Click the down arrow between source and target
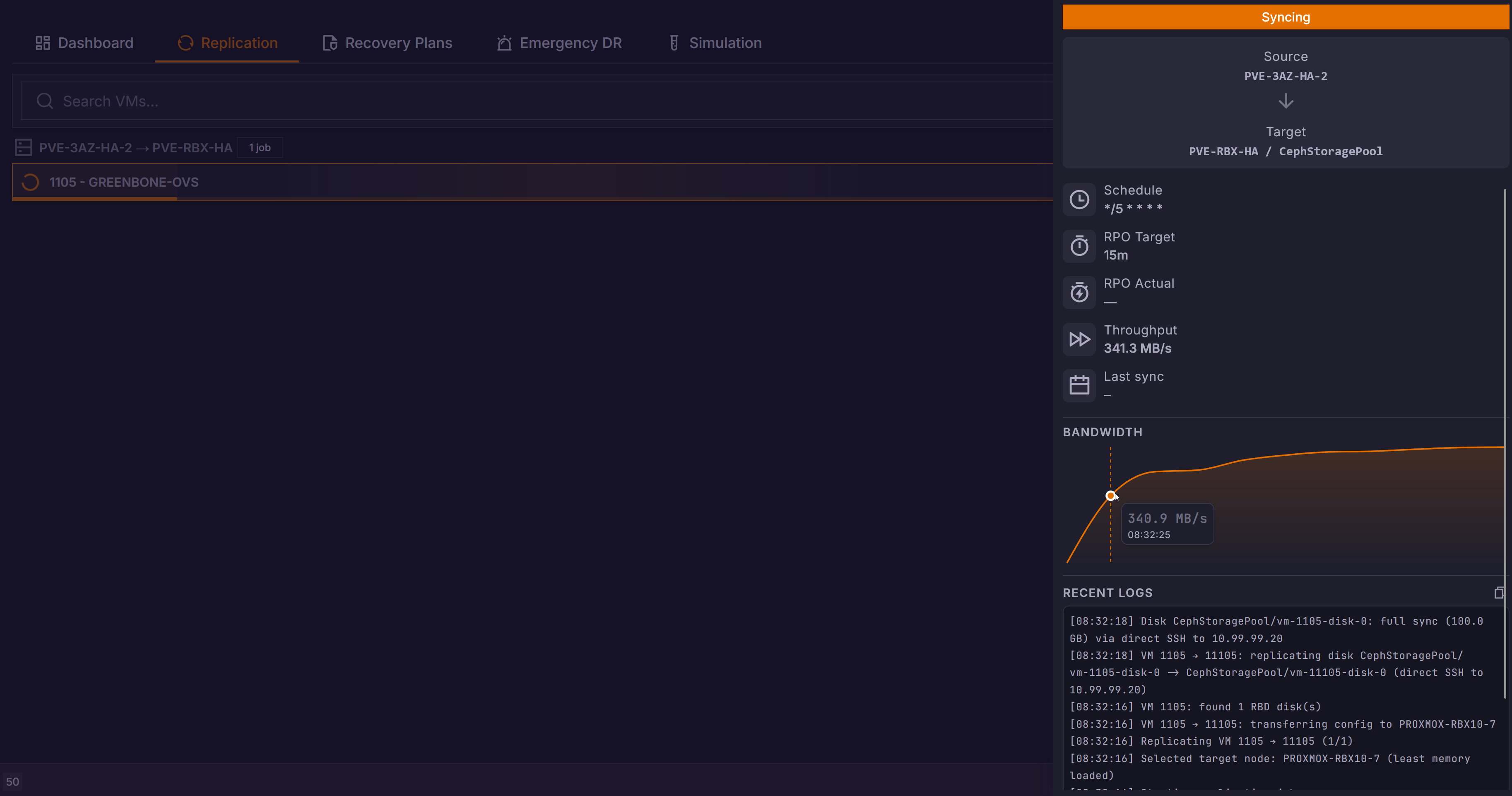The width and height of the screenshot is (1512, 796). click(x=1286, y=101)
